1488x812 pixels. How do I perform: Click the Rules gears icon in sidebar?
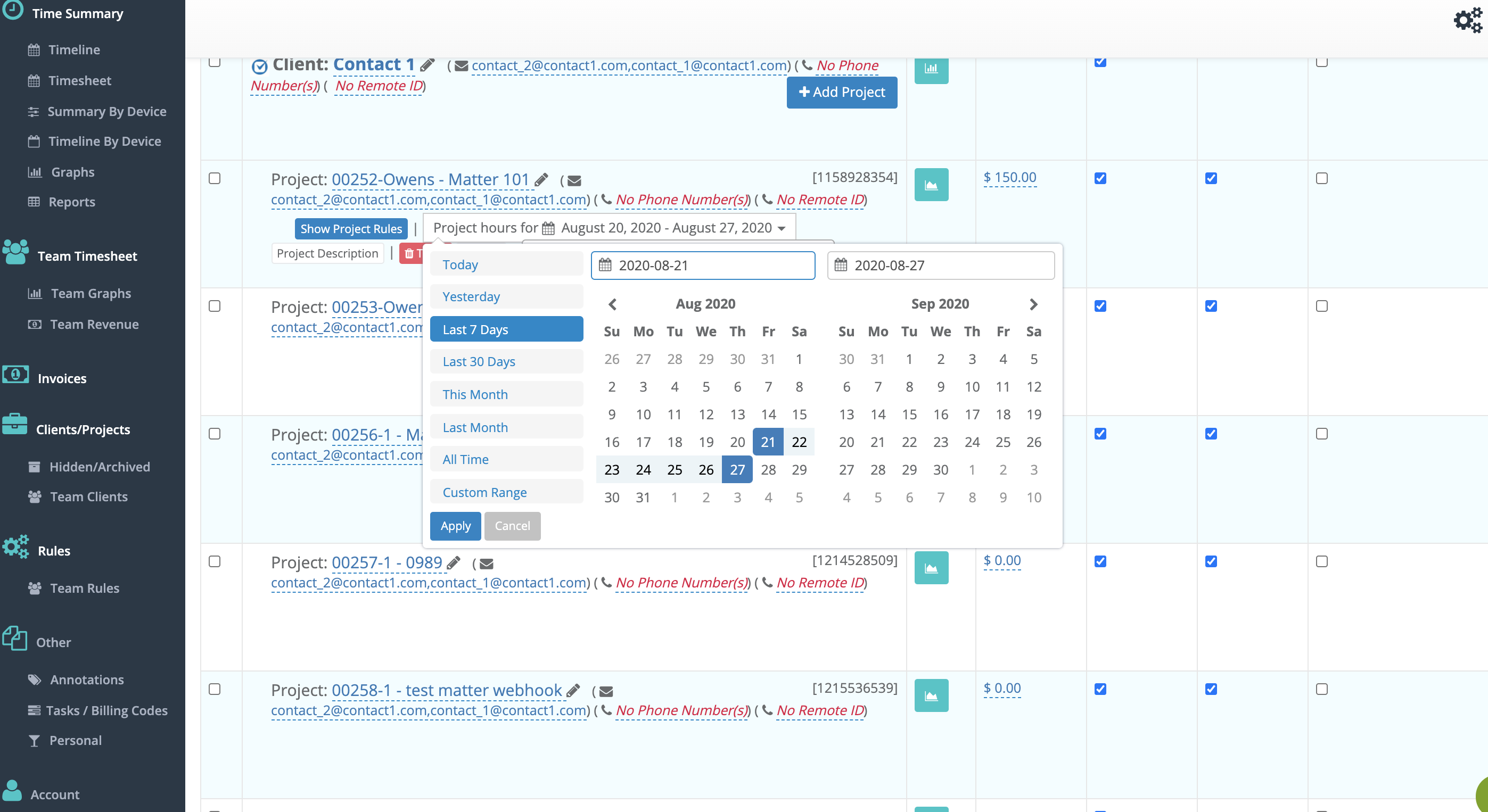click(15, 546)
